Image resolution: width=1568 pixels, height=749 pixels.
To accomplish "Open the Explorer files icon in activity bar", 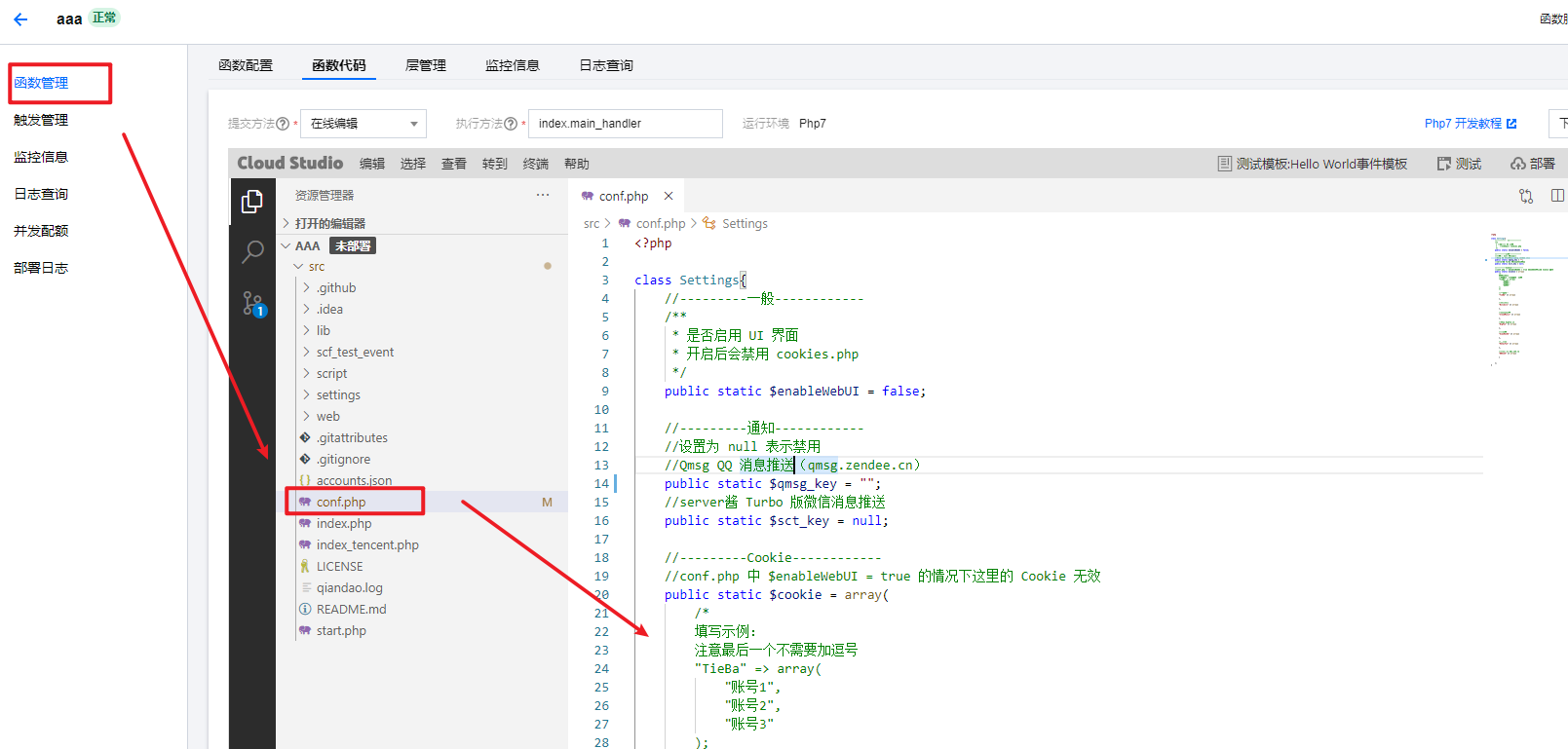I will pos(252,202).
